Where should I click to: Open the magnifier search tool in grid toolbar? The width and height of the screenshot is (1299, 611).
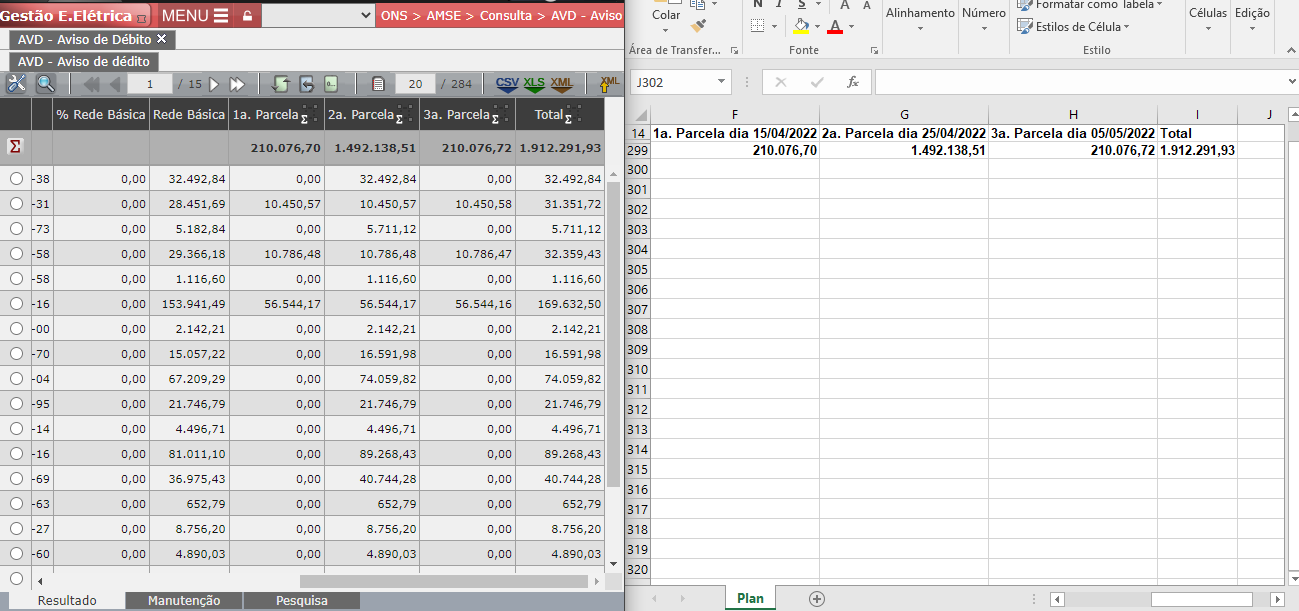[45, 84]
